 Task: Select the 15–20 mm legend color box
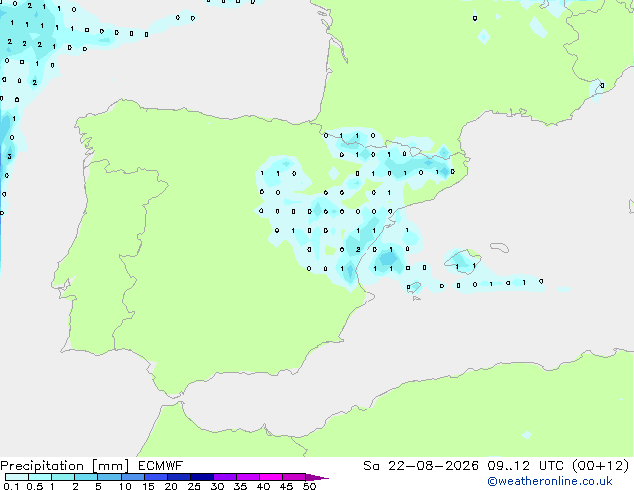[x=156, y=477]
